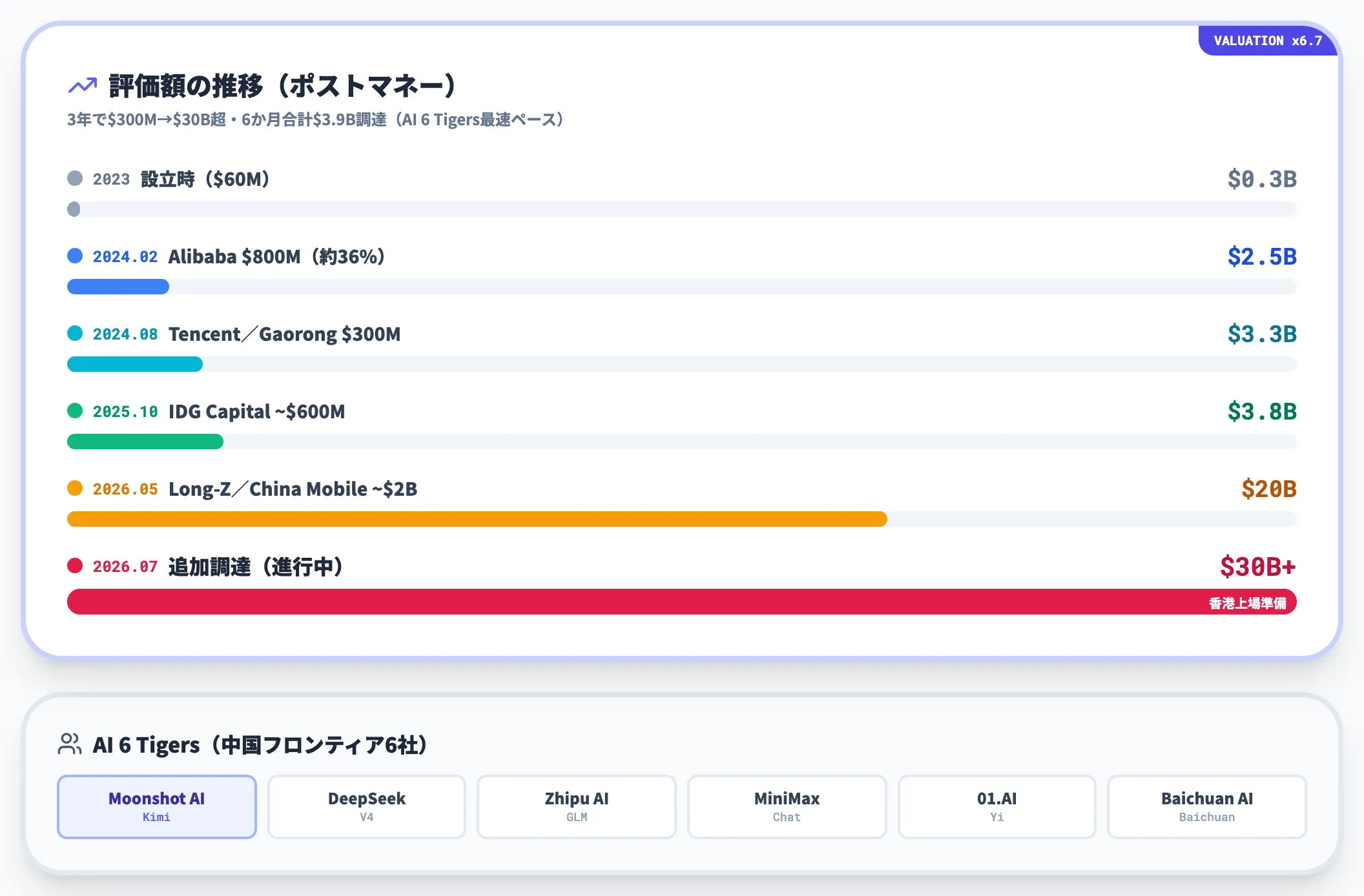This screenshot has width=1364, height=896.
Task: Click the green $3.8B valuation bar
Action: point(145,442)
